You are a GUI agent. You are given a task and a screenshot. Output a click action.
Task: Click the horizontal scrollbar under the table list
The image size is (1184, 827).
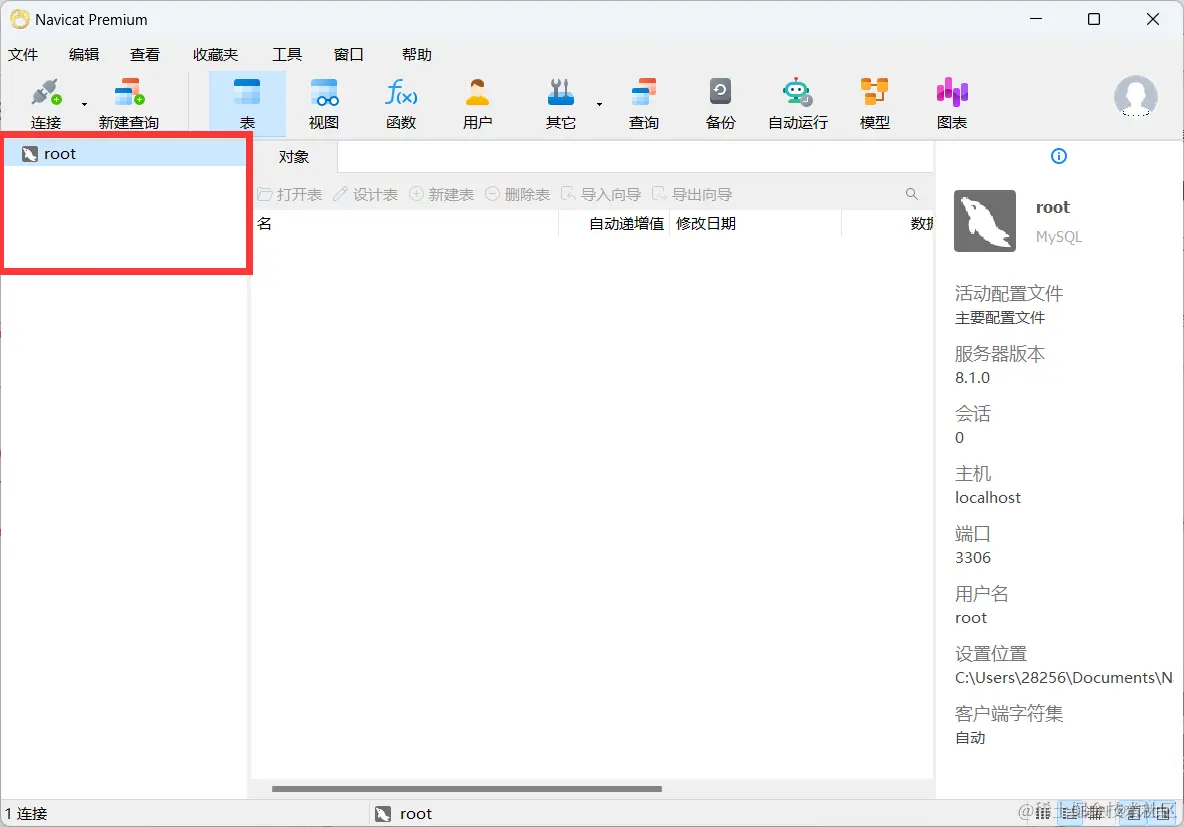click(x=467, y=788)
